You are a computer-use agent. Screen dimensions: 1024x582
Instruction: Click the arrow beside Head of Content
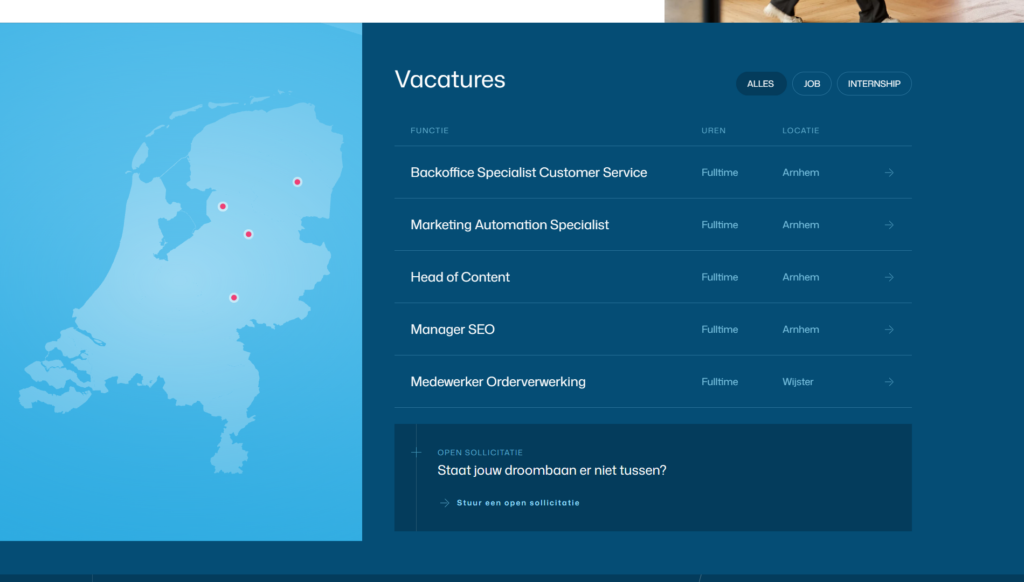[889, 277]
